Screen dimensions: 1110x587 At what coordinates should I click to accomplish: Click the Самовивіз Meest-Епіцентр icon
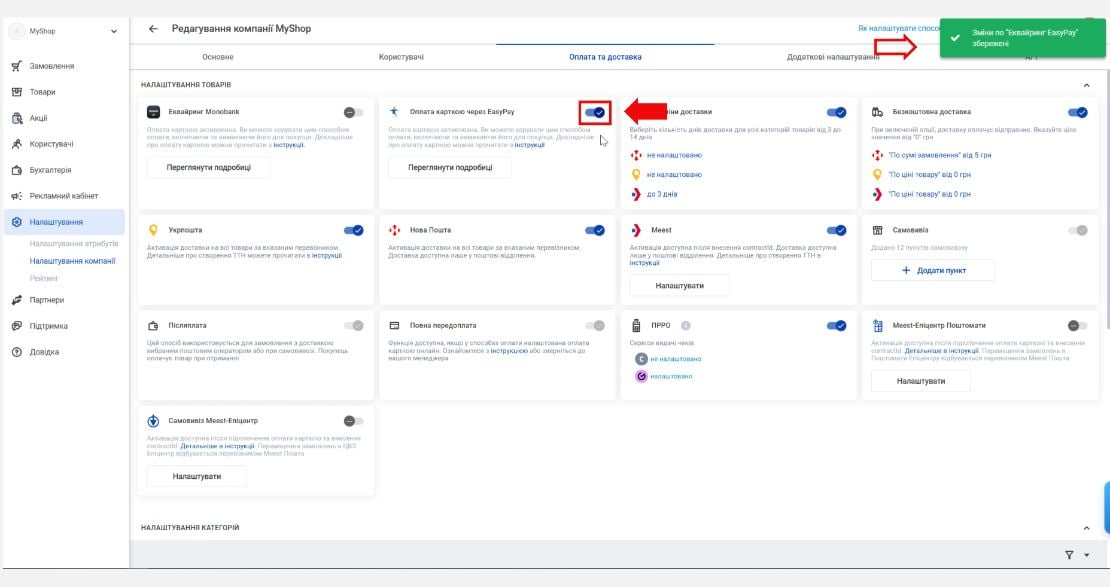pyautogui.click(x=154, y=421)
